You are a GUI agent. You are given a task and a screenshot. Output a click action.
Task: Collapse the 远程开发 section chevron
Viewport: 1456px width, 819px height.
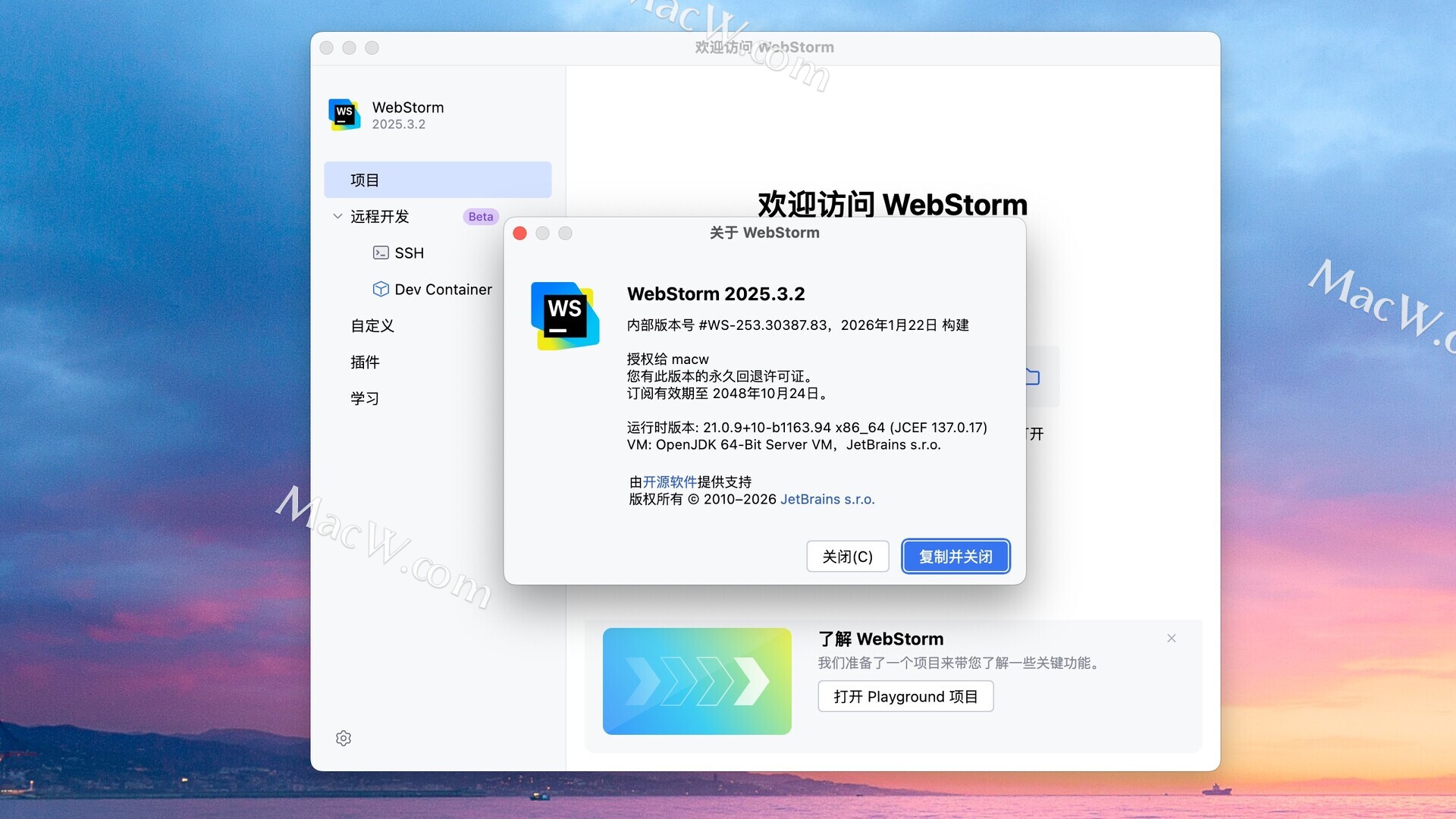337,216
